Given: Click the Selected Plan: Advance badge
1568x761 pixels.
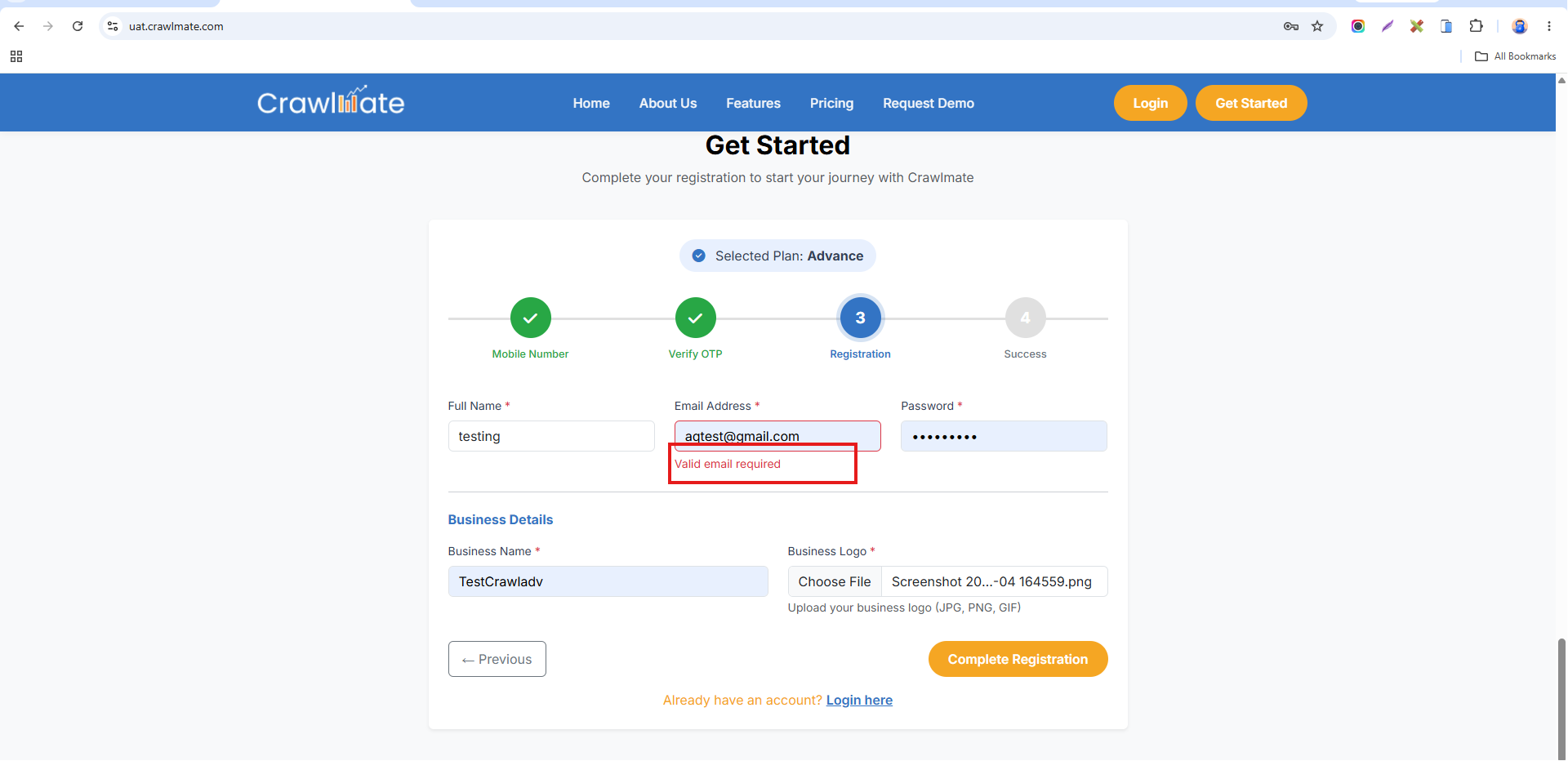Looking at the screenshot, I should click(x=777, y=256).
